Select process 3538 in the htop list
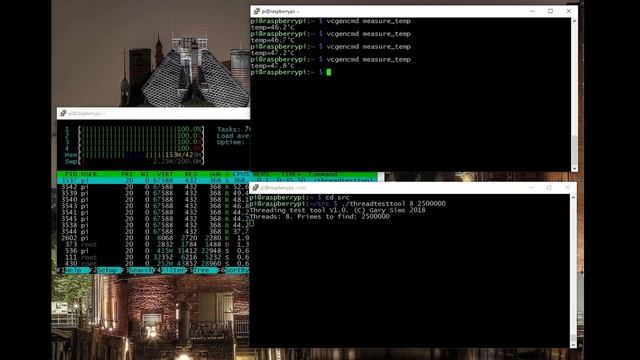This screenshot has width=640, height=360. click(153, 225)
